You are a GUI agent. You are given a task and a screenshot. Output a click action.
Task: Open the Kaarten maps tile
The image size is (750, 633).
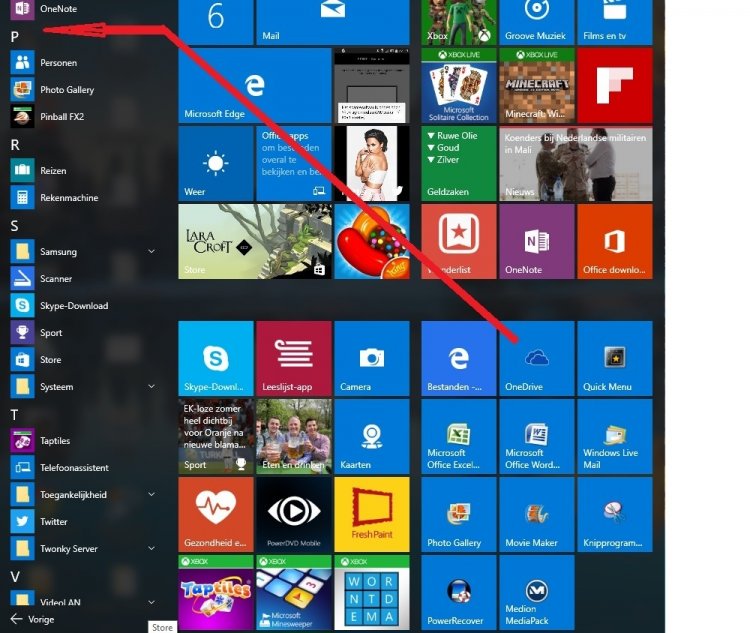click(x=372, y=436)
